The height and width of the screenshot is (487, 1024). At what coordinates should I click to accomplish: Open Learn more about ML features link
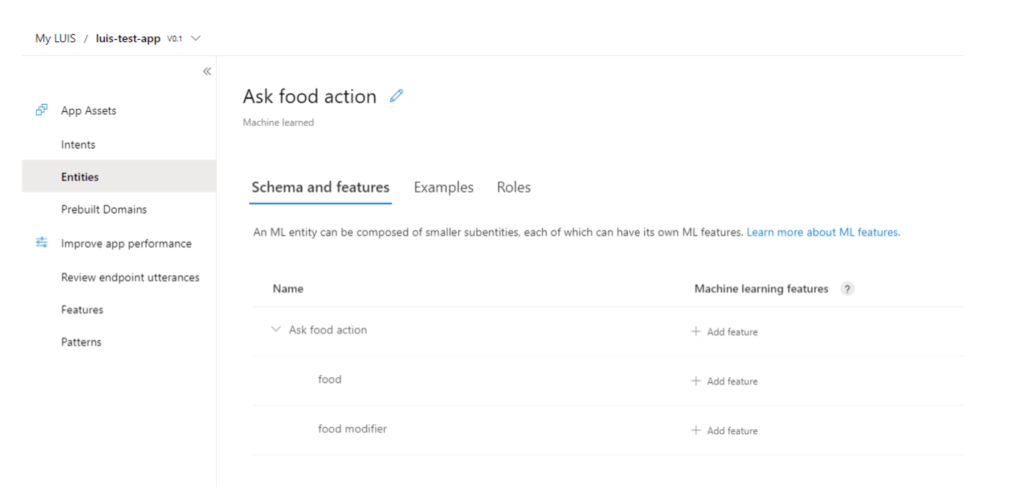pos(823,232)
